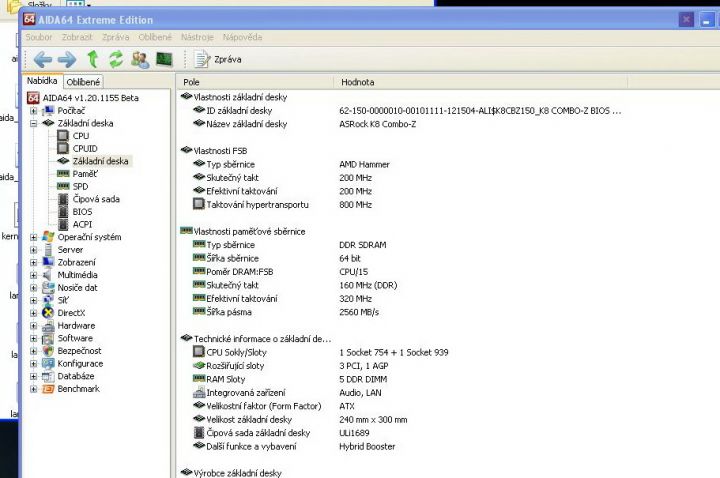The width and height of the screenshot is (720, 478).
Task: Select Čipová sada in the tree
Action: click(96, 199)
